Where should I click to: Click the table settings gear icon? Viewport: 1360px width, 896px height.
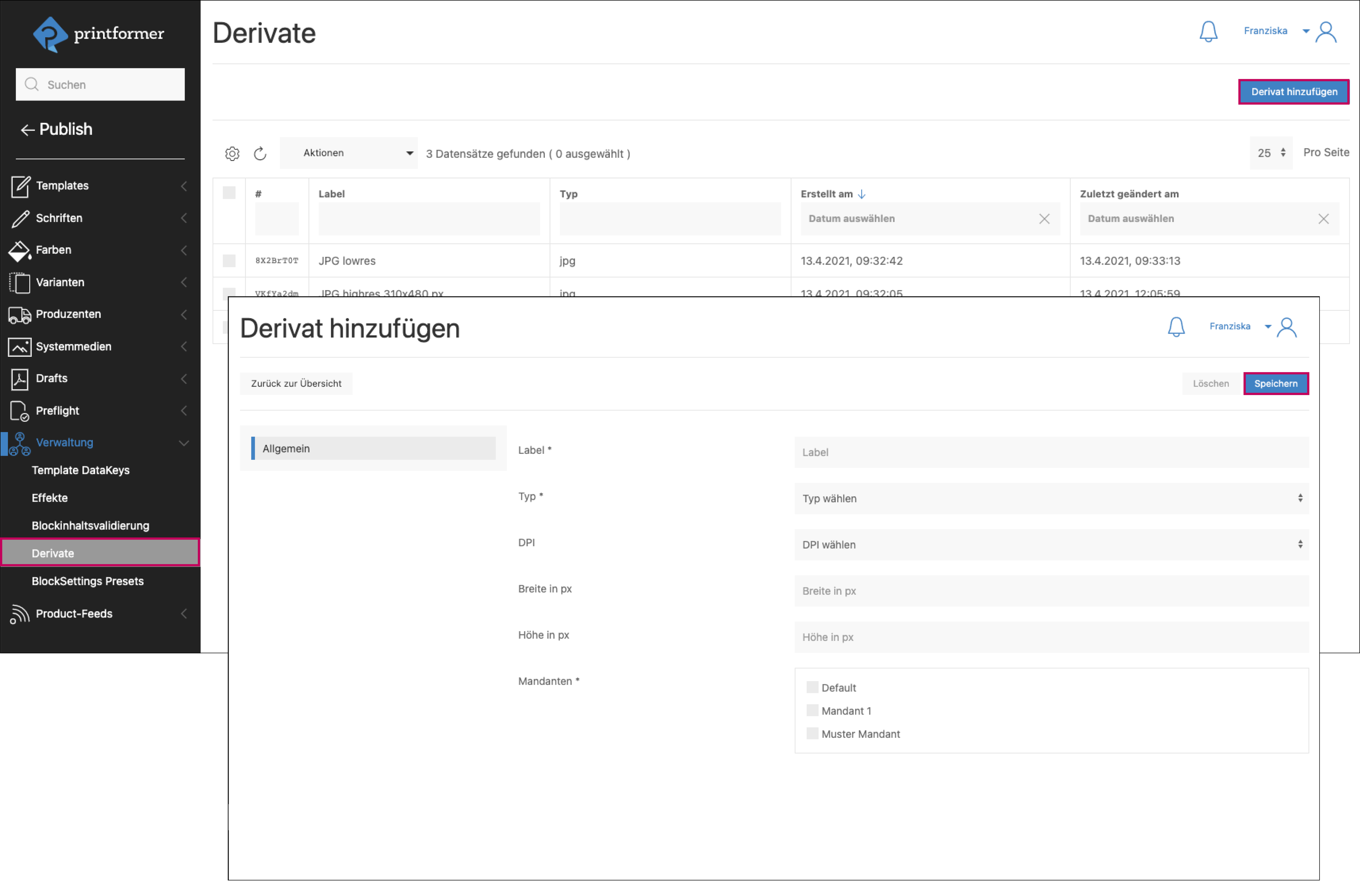click(x=232, y=154)
